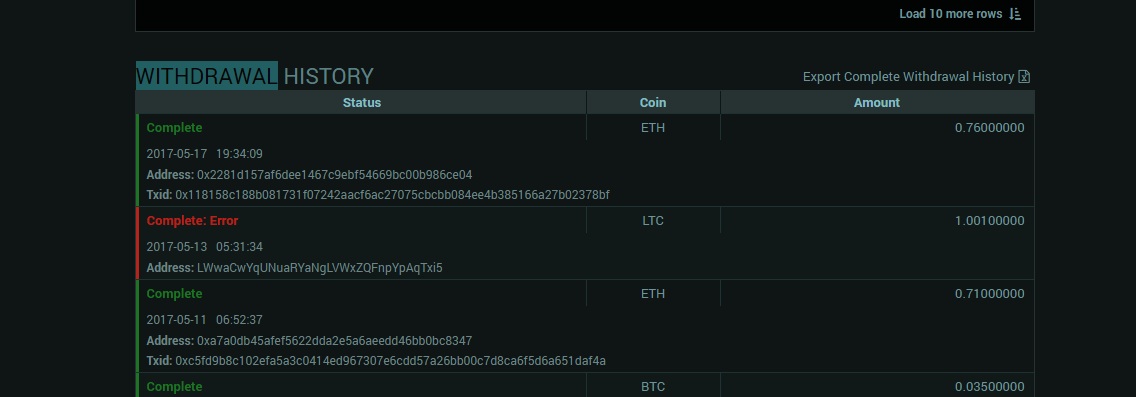Image resolution: width=1136 pixels, height=397 pixels.
Task: Open Export Complete Withdrawal History link
Action: click(x=908, y=77)
